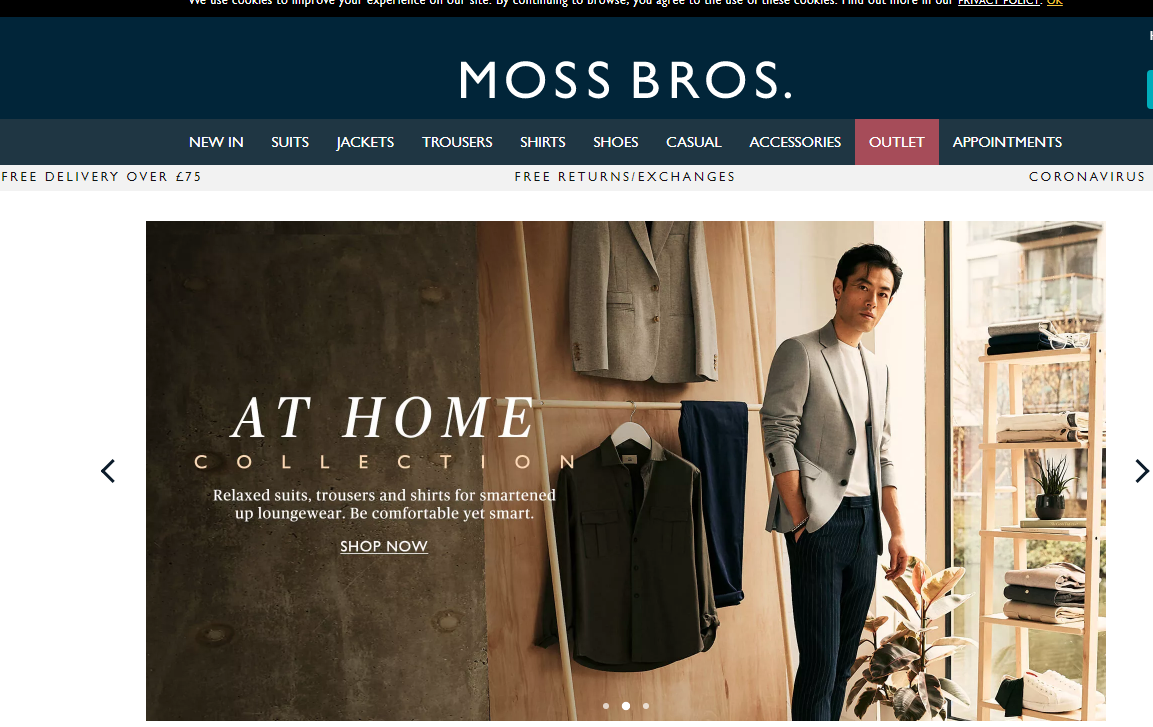1153x727 pixels.
Task: Open the Jackets menu
Action: click(x=365, y=142)
